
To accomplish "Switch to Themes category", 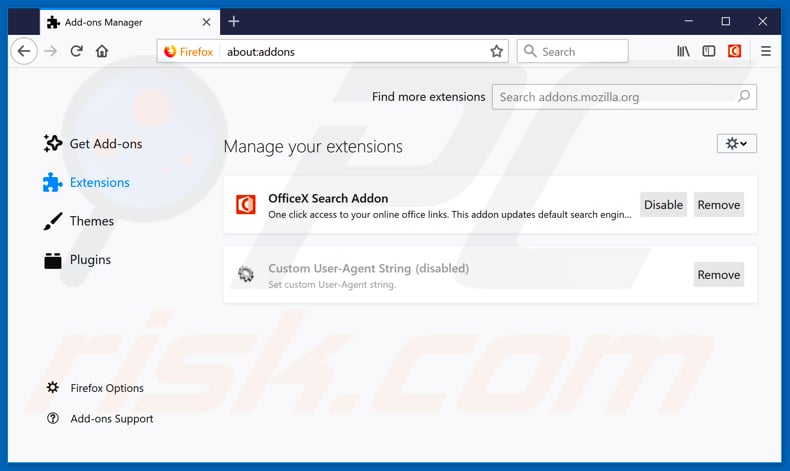I will (79, 221).
